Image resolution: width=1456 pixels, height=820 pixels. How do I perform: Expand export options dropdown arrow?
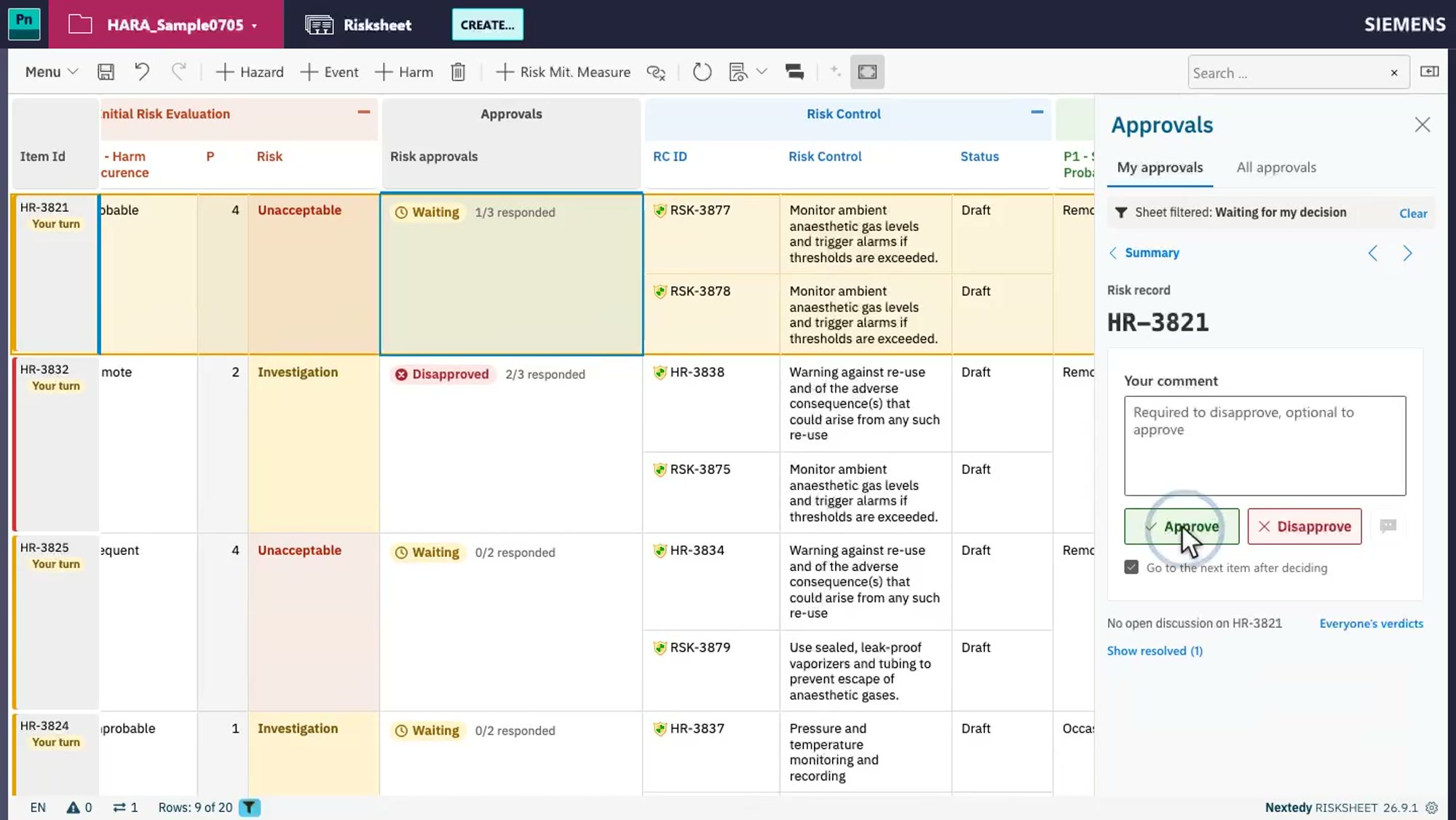click(x=761, y=71)
